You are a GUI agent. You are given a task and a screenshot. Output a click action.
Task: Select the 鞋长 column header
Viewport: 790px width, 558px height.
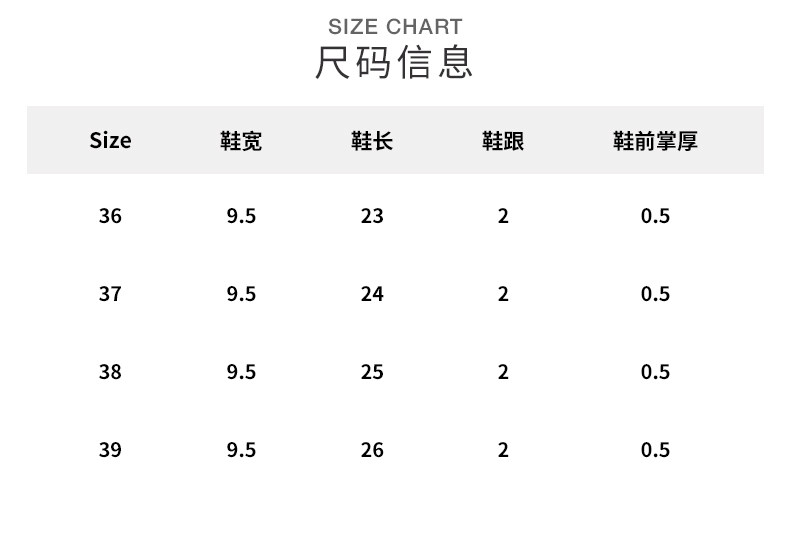[x=372, y=141]
